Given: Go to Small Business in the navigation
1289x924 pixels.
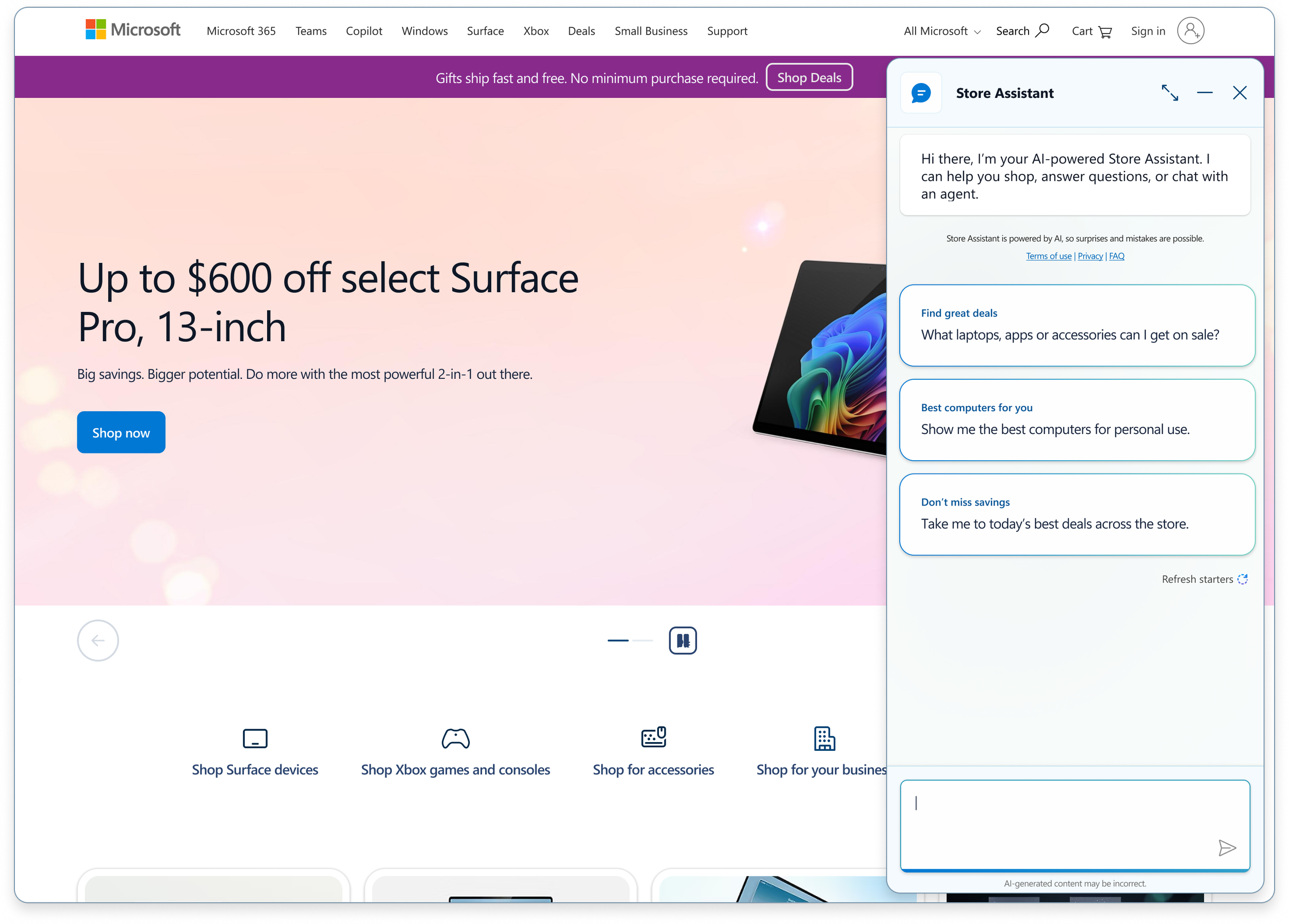Looking at the screenshot, I should pos(651,31).
